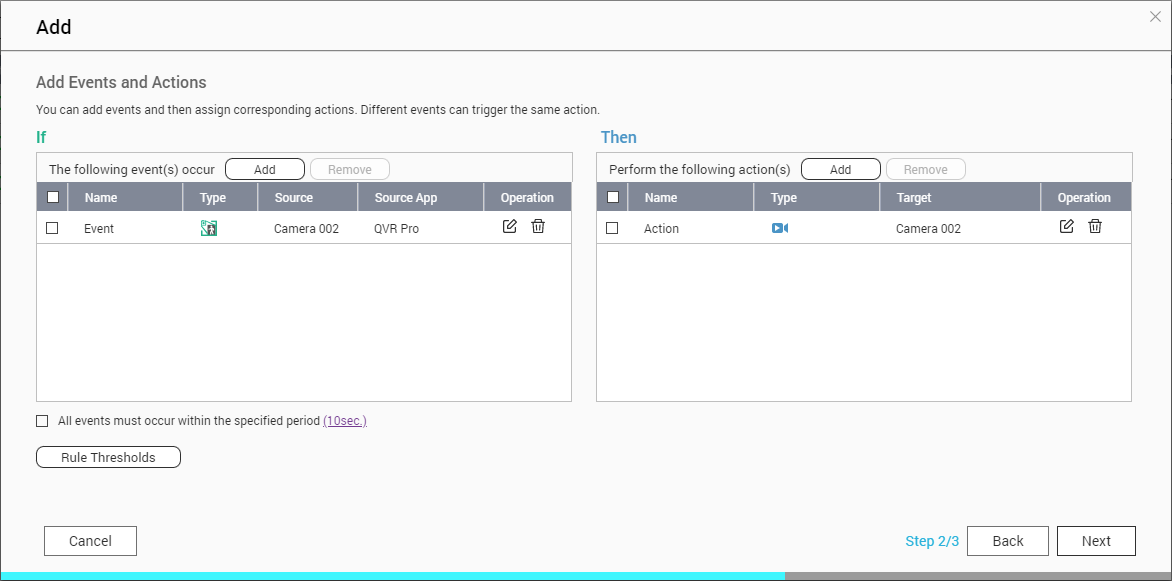Enable all events must occur within period
Viewport: 1172px width, 581px height.
click(42, 421)
